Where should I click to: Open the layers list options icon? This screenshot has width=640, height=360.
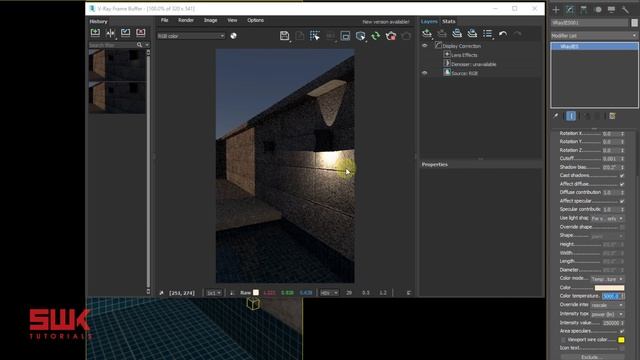487,33
